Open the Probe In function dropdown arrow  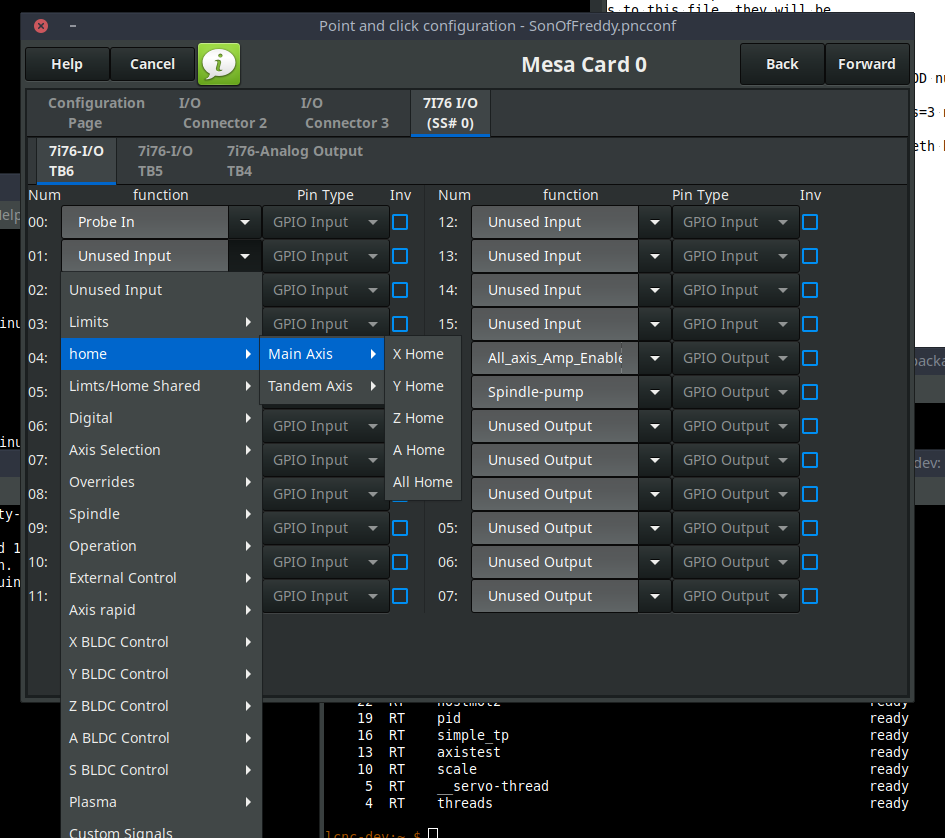pyautogui.click(x=245, y=222)
